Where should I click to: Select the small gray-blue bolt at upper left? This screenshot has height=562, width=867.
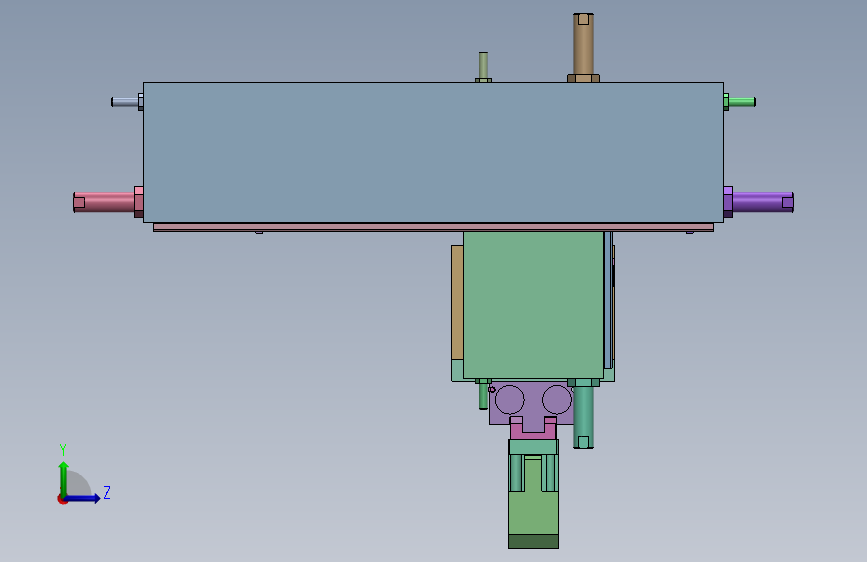click(x=127, y=102)
